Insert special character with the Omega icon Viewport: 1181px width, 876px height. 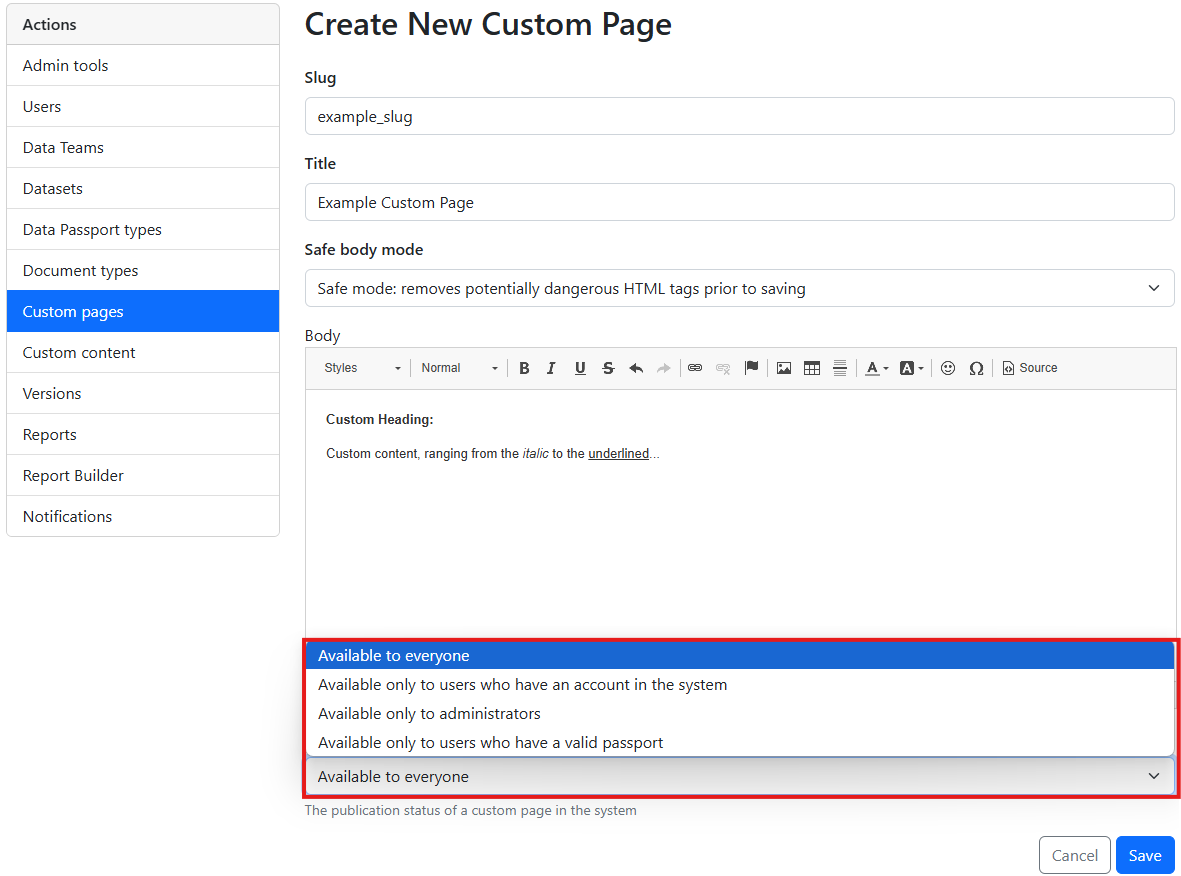point(976,368)
